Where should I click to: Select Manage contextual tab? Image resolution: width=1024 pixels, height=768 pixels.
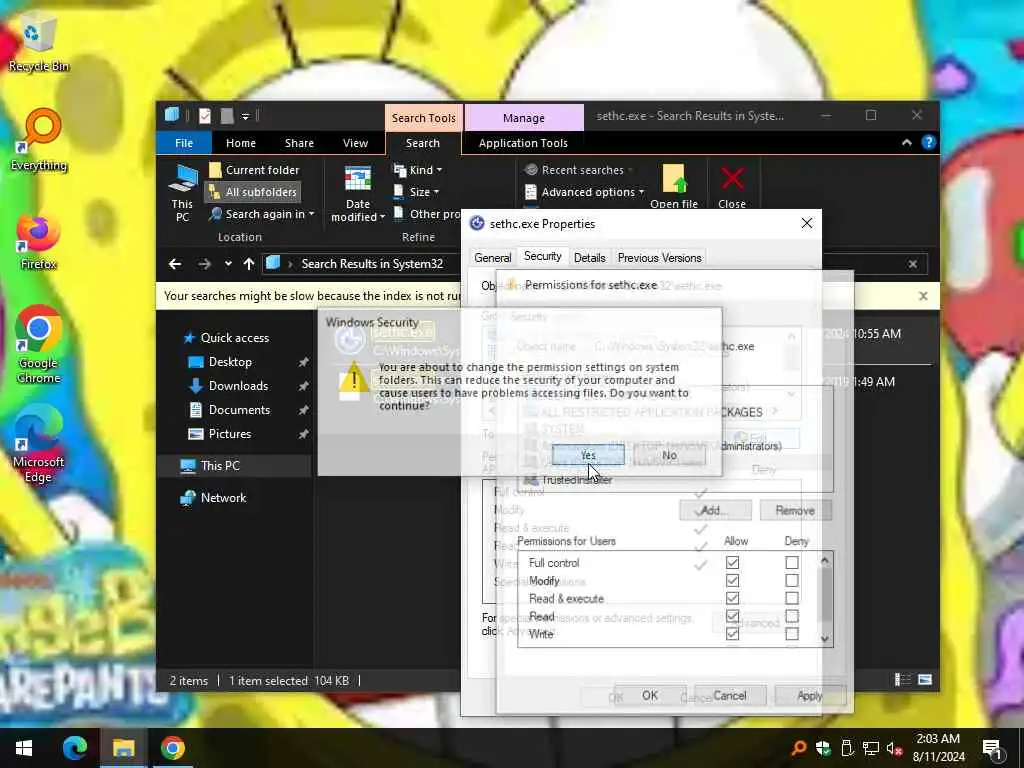524,118
